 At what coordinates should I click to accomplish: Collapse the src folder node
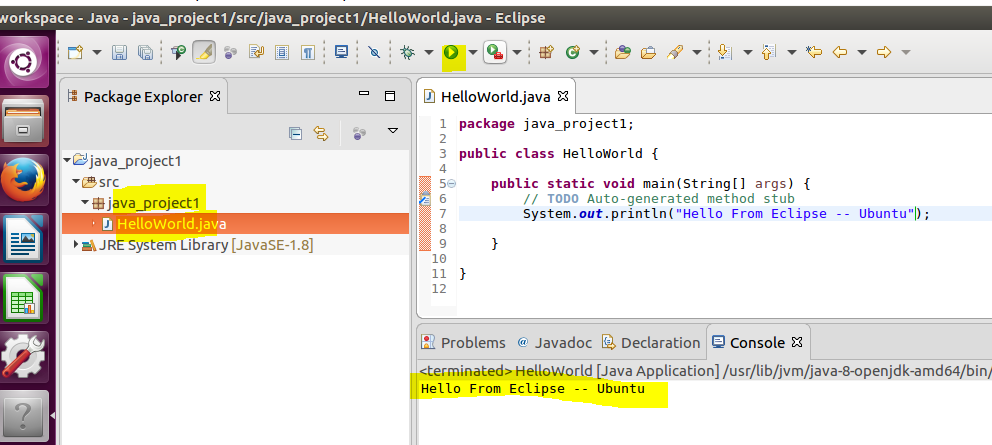tap(76, 182)
